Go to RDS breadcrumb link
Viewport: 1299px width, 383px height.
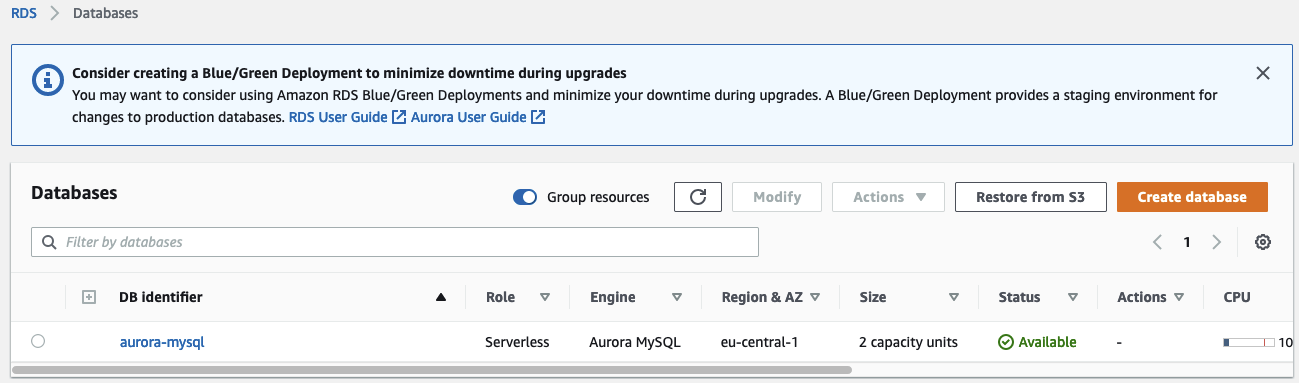[24, 14]
